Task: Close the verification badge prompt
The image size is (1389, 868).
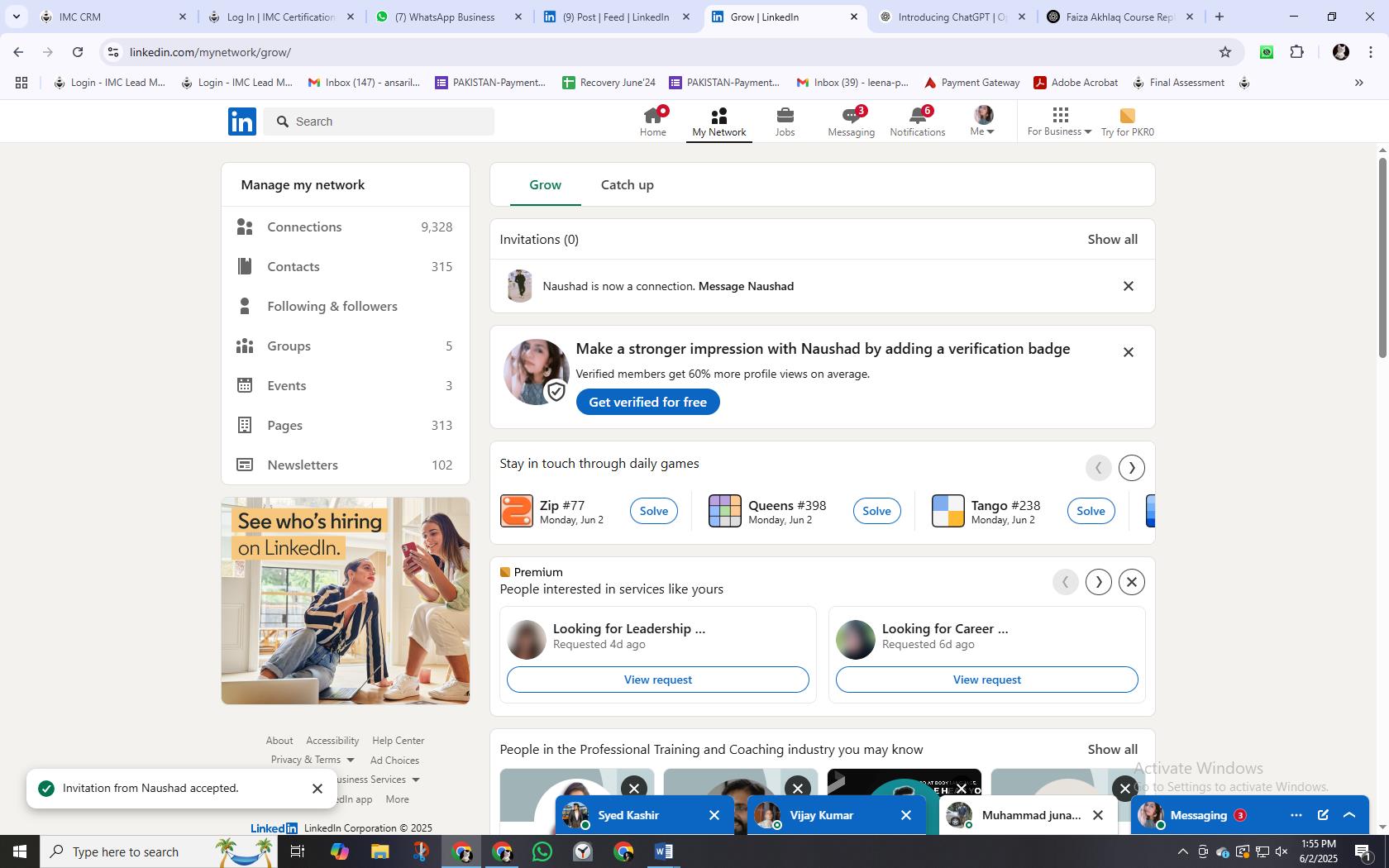Action: [x=1128, y=352]
